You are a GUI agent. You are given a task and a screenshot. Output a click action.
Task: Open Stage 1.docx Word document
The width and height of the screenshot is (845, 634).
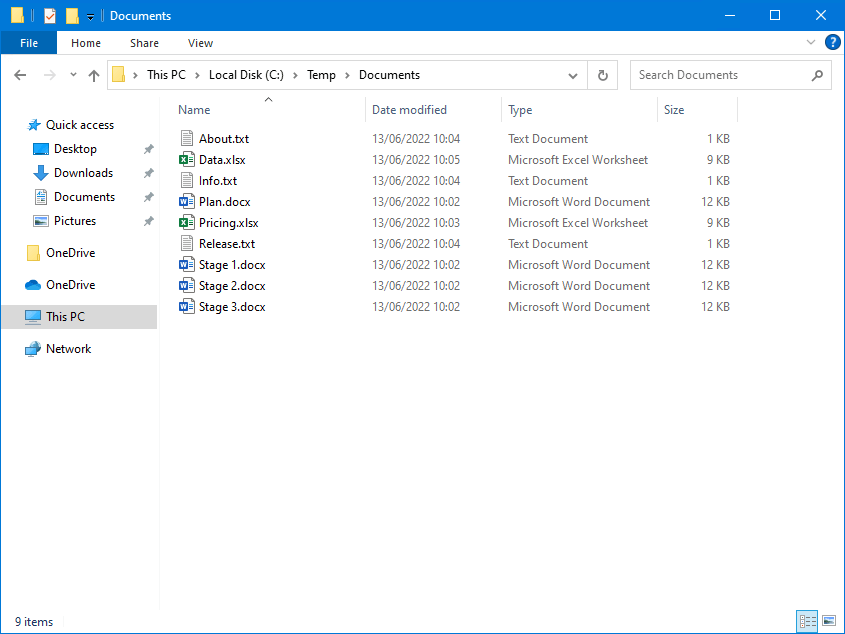point(230,264)
